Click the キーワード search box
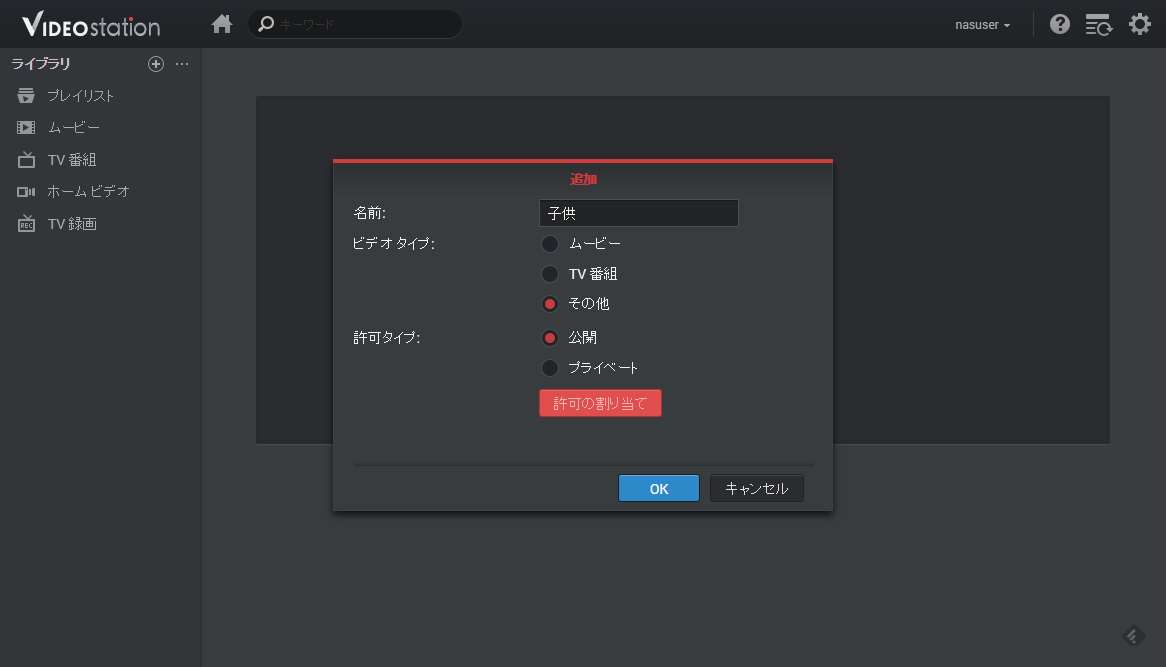1166x667 pixels. (355, 25)
